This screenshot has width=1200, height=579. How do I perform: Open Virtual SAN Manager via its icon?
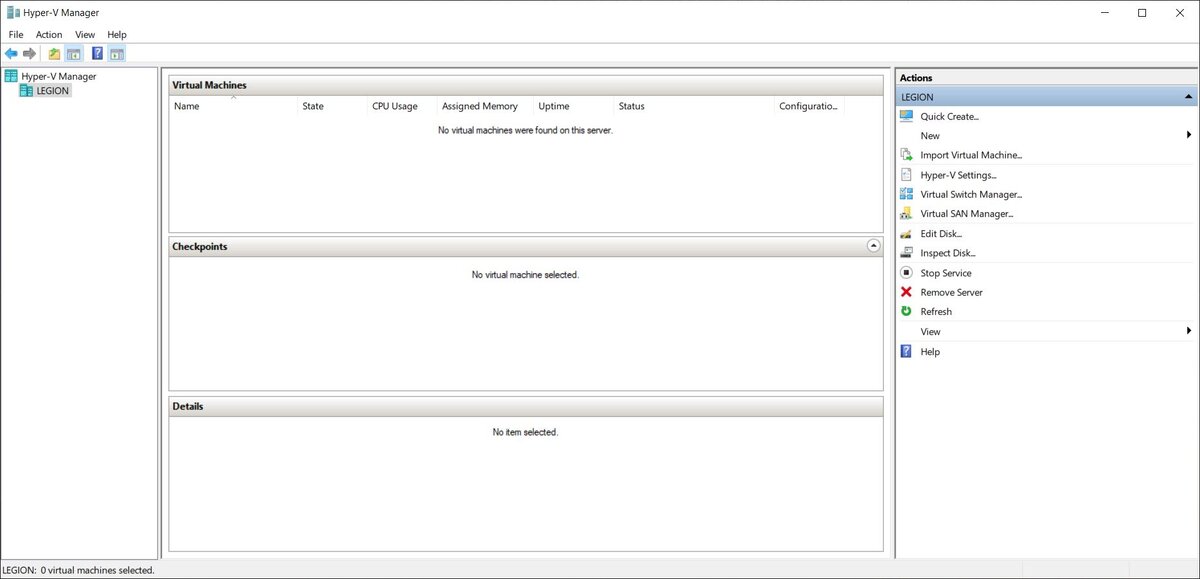906,213
